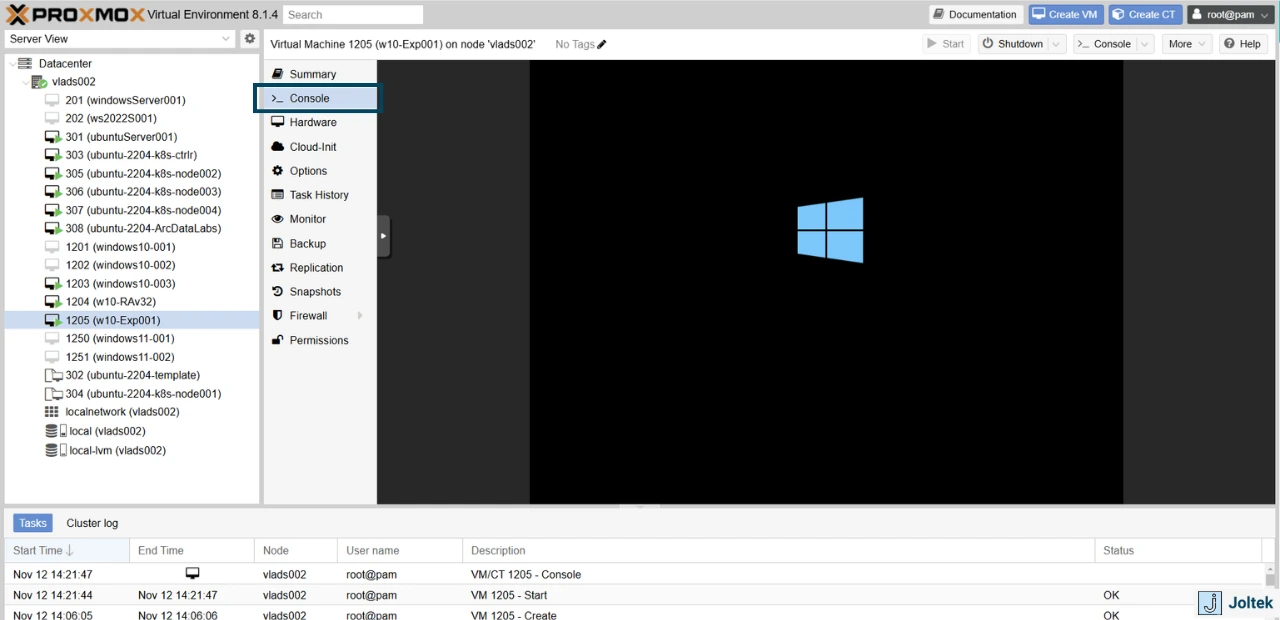Select VM 1202 (windows10-002)
This screenshot has width=1280, height=620.
point(120,265)
